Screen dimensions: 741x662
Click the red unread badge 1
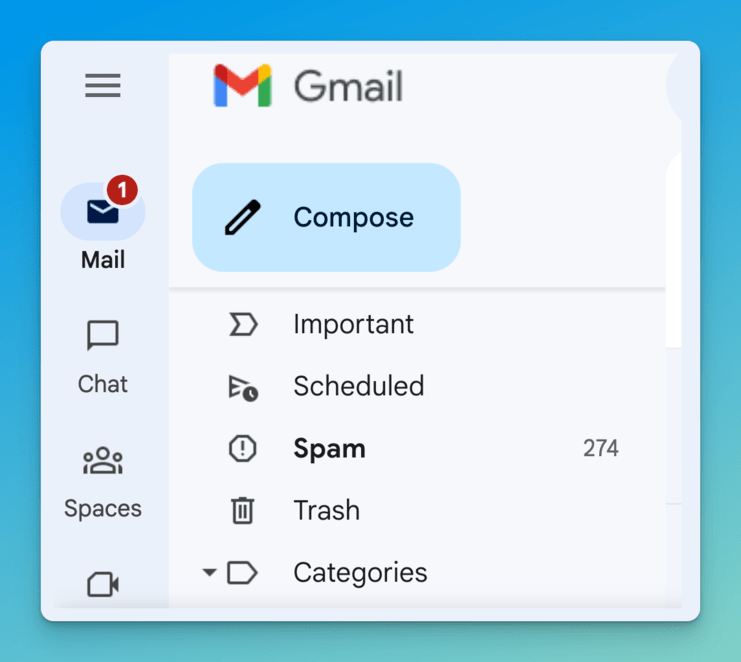[122, 190]
